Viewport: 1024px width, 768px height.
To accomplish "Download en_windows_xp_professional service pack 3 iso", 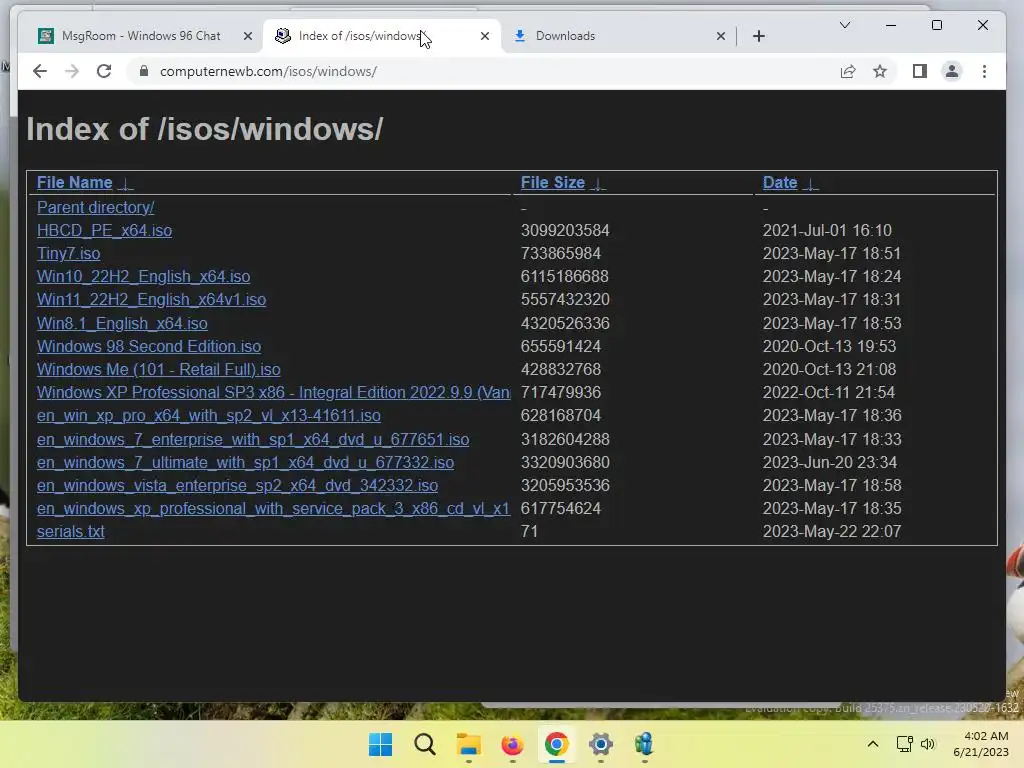I will tap(274, 508).
